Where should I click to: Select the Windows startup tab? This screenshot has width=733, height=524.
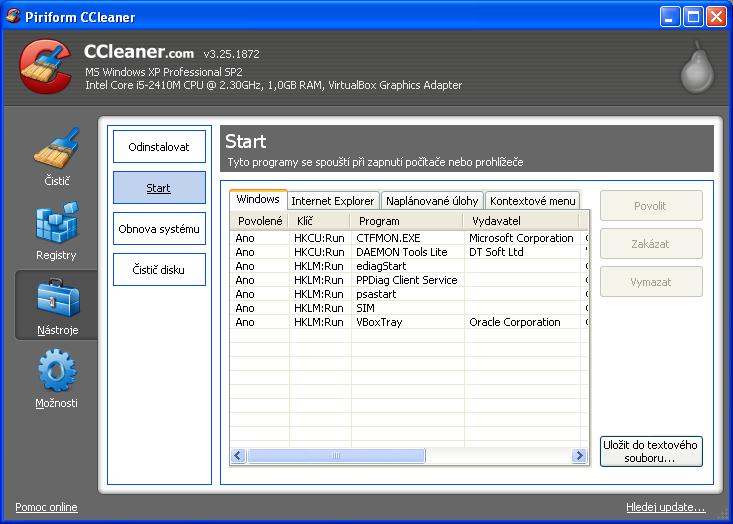258,200
